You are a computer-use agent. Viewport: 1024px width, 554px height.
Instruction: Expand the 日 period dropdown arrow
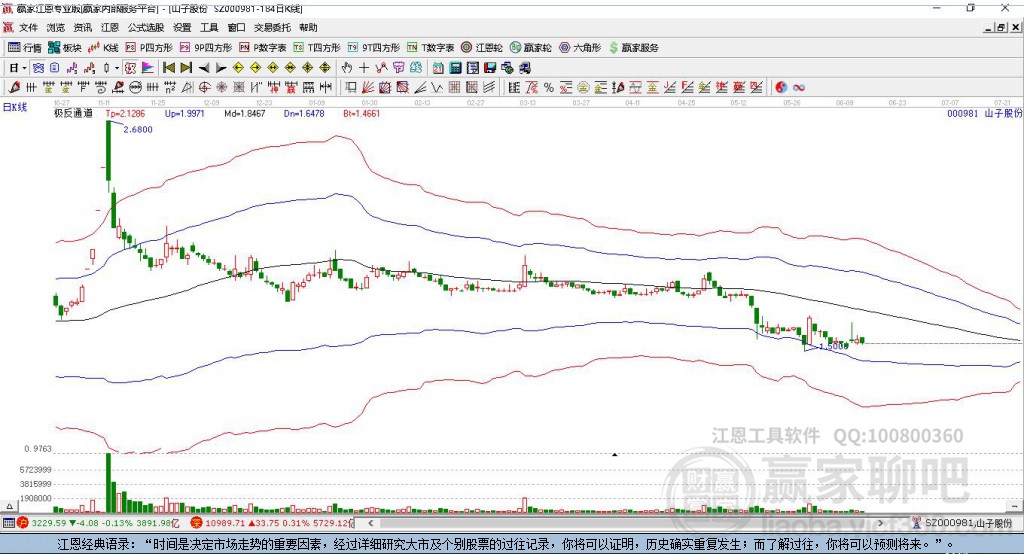[24, 68]
